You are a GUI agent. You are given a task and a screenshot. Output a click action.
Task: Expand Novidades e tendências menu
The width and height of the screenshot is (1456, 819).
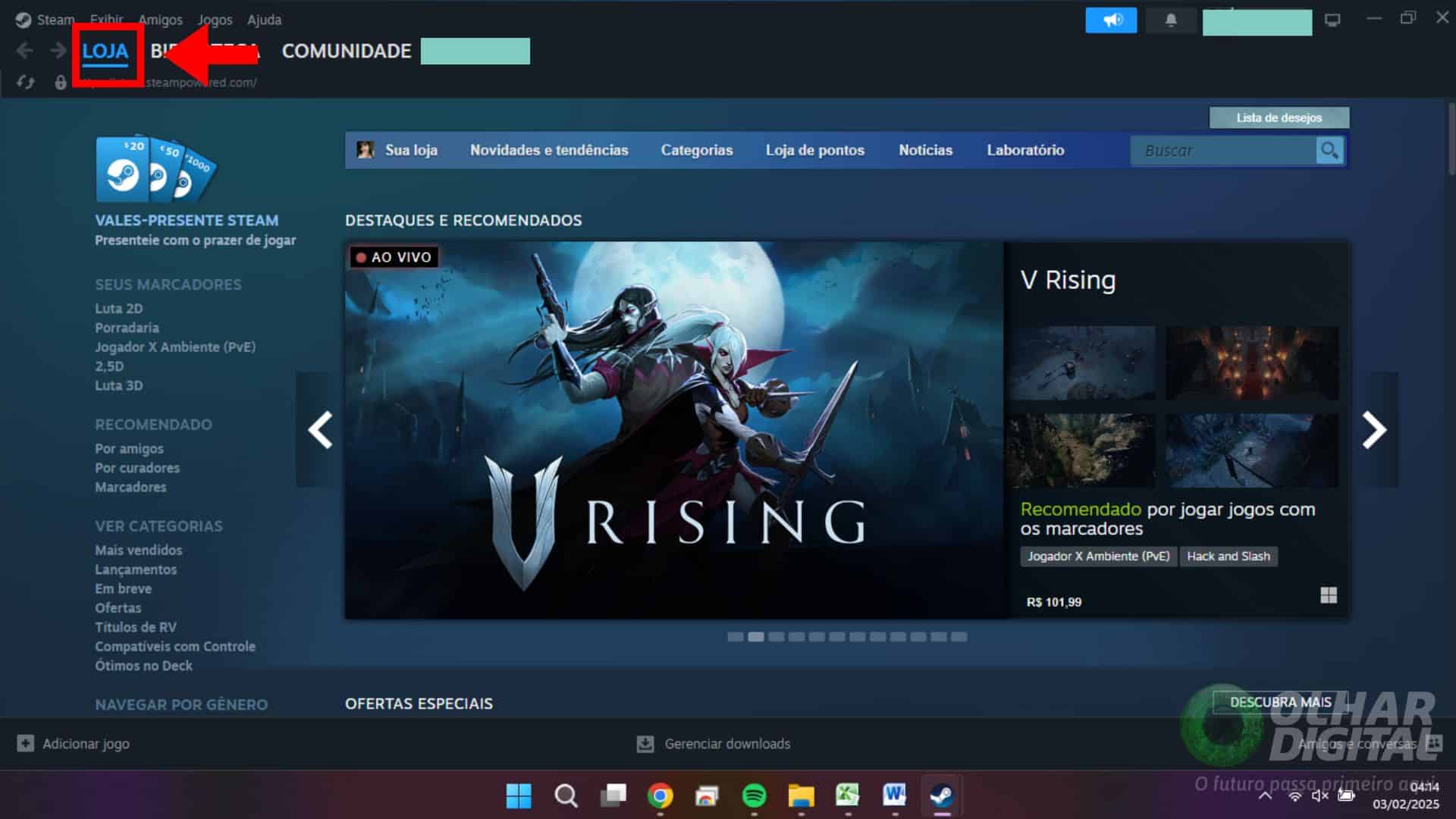point(549,150)
